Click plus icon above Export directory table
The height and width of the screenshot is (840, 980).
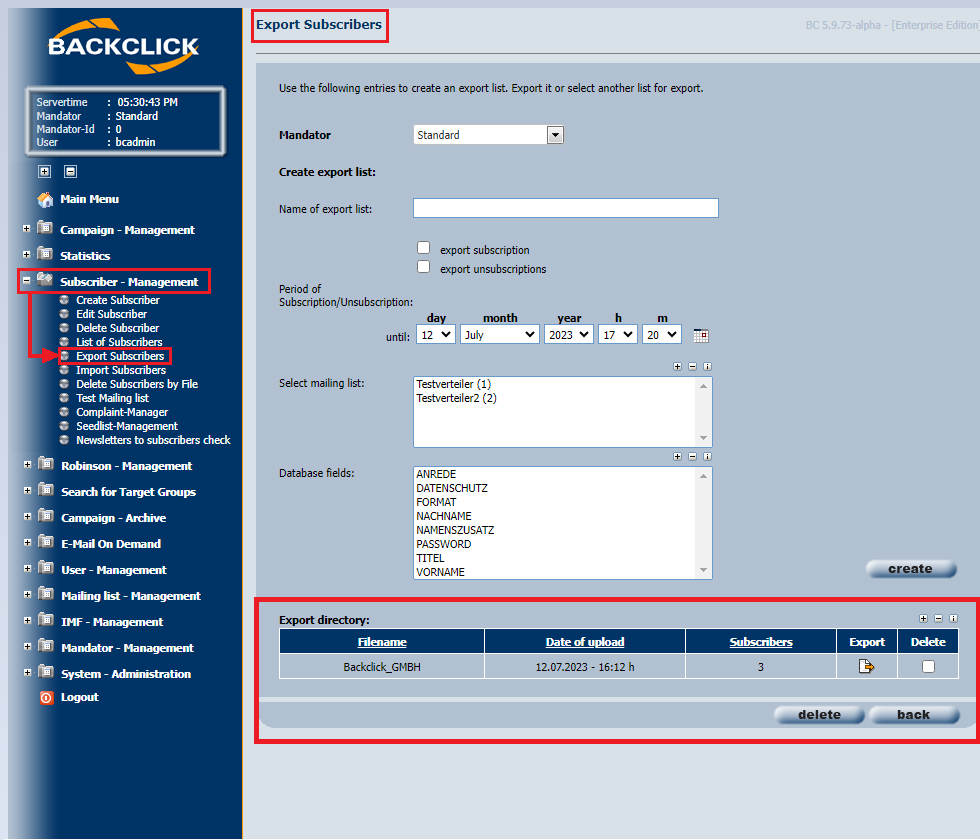tap(923, 619)
